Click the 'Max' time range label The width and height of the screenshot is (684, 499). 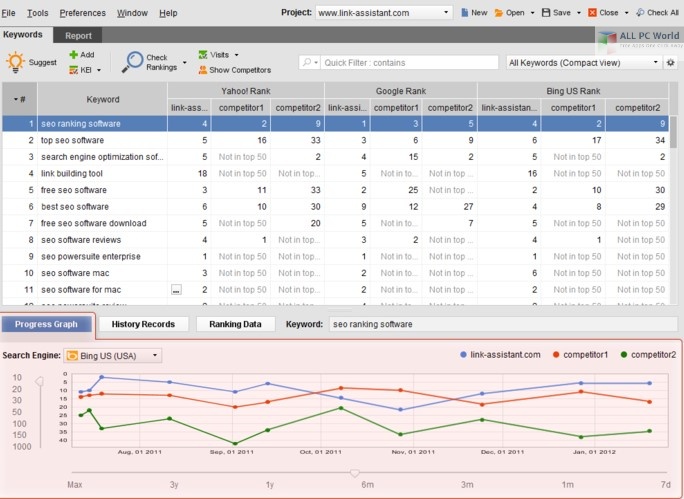[75, 485]
